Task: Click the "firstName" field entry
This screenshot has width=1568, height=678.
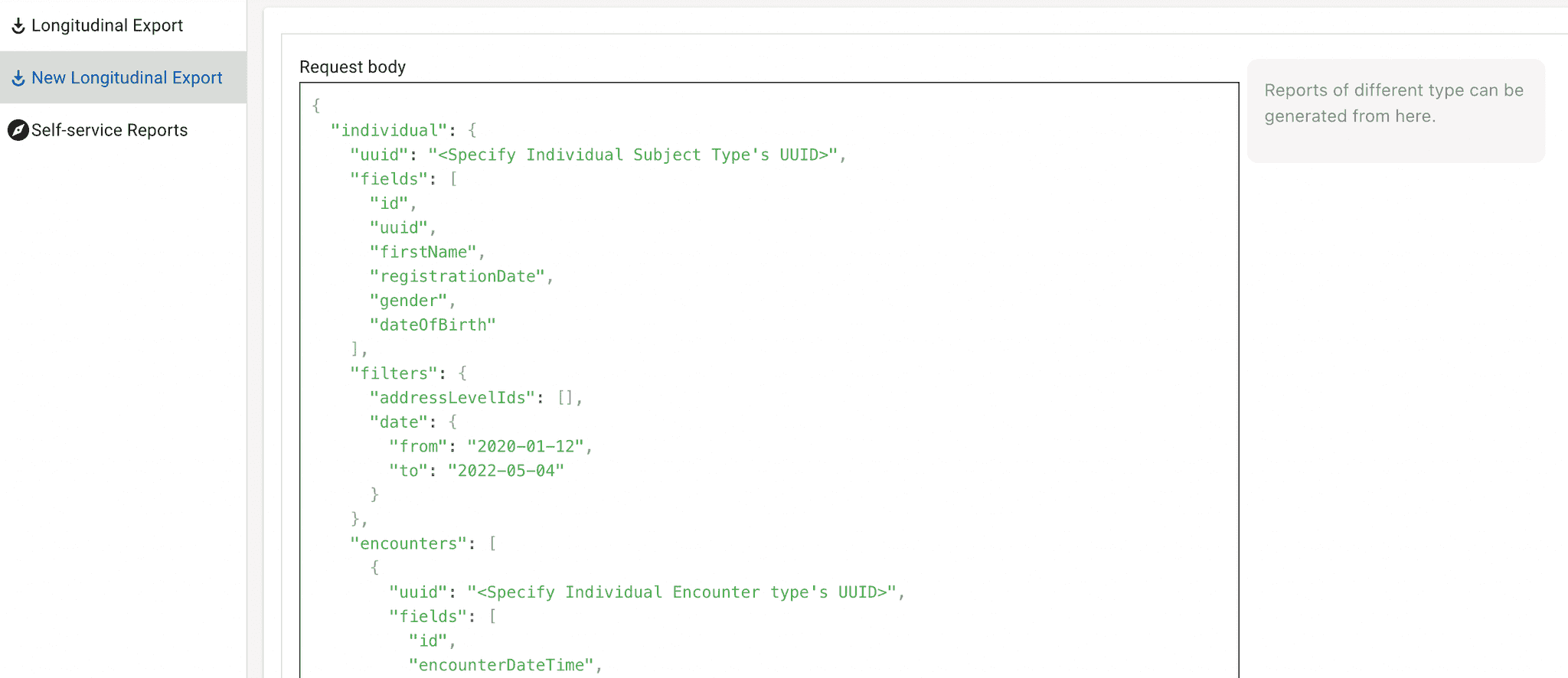Action: coord(423,252)
